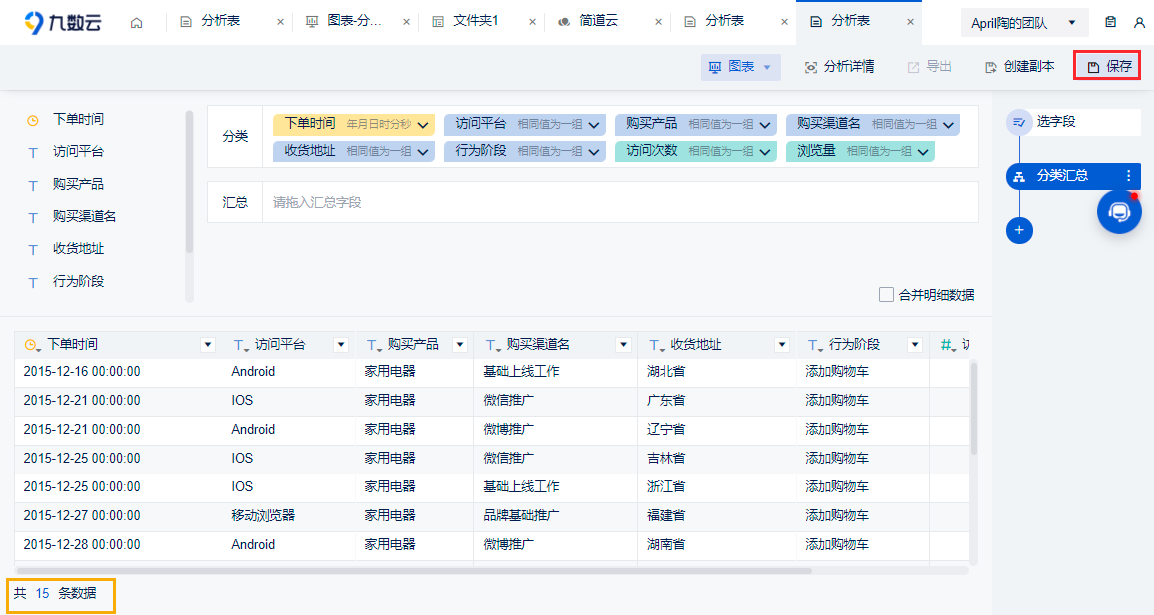Click the 分析详情 icon button

839,67
